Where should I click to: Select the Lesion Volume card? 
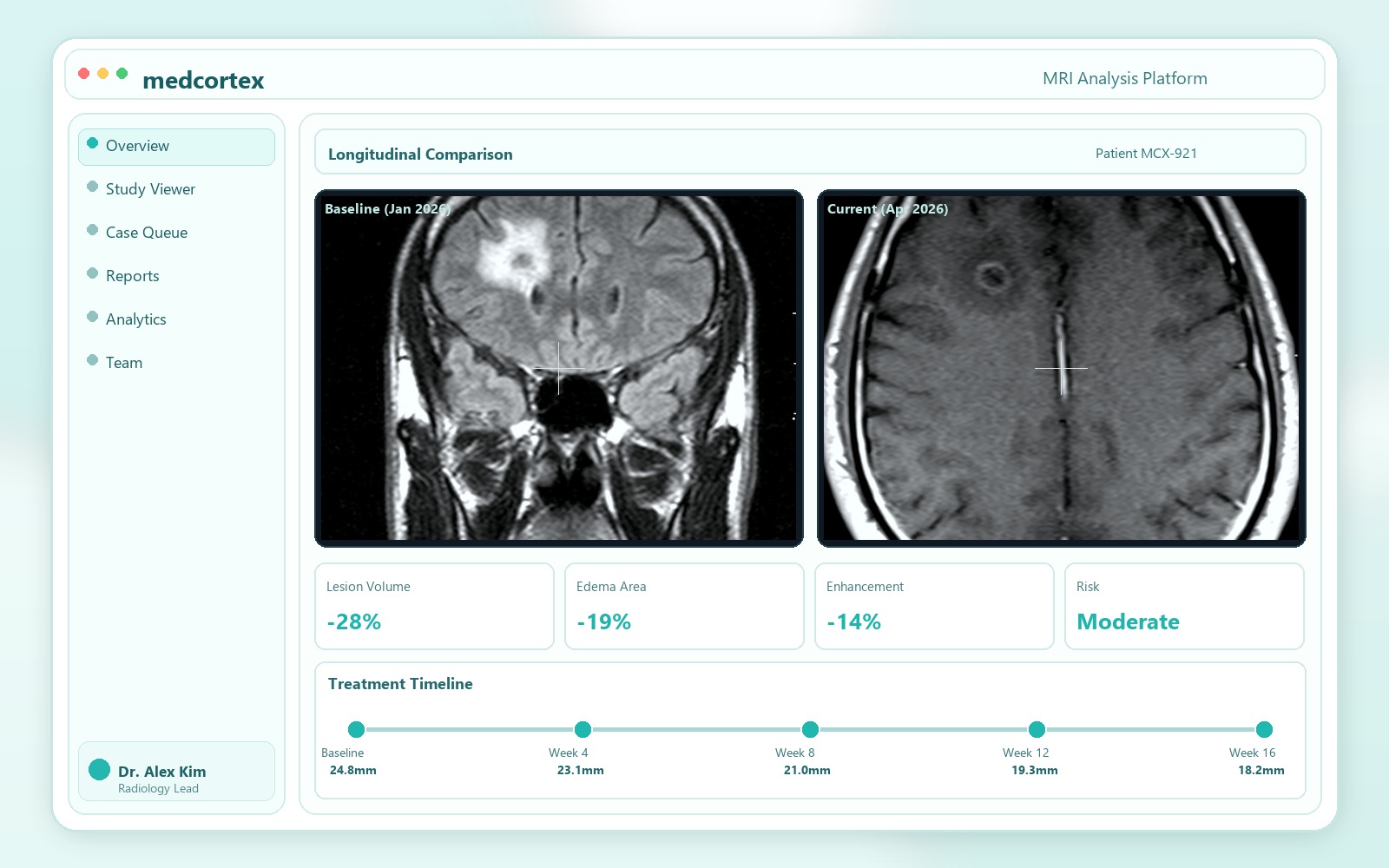coord(434,606)
